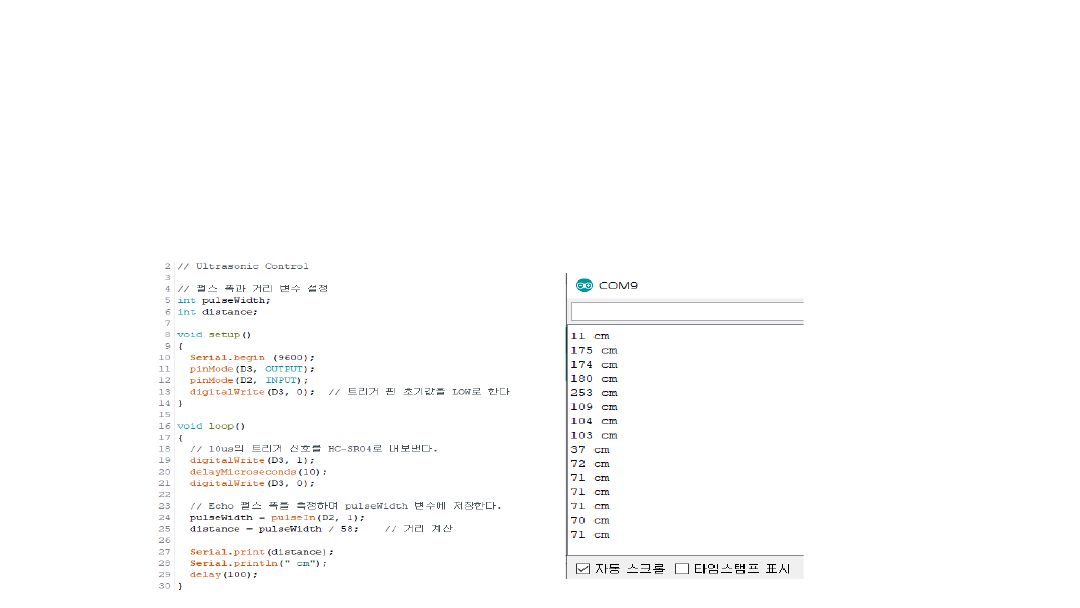Click the Arduino logo icon beside COM9

point(584,285)
